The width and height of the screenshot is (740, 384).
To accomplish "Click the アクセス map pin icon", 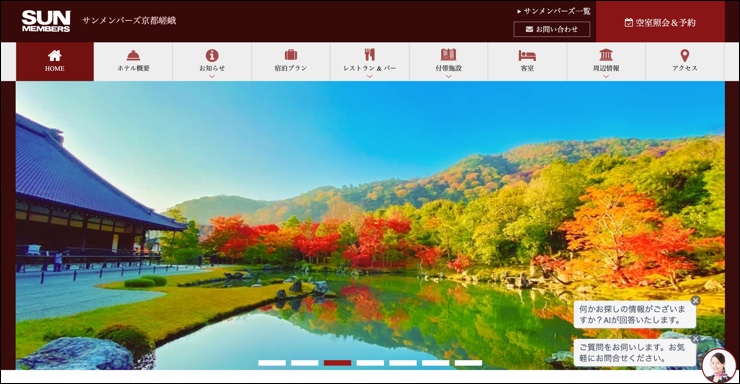I will (x=685, y=55).
